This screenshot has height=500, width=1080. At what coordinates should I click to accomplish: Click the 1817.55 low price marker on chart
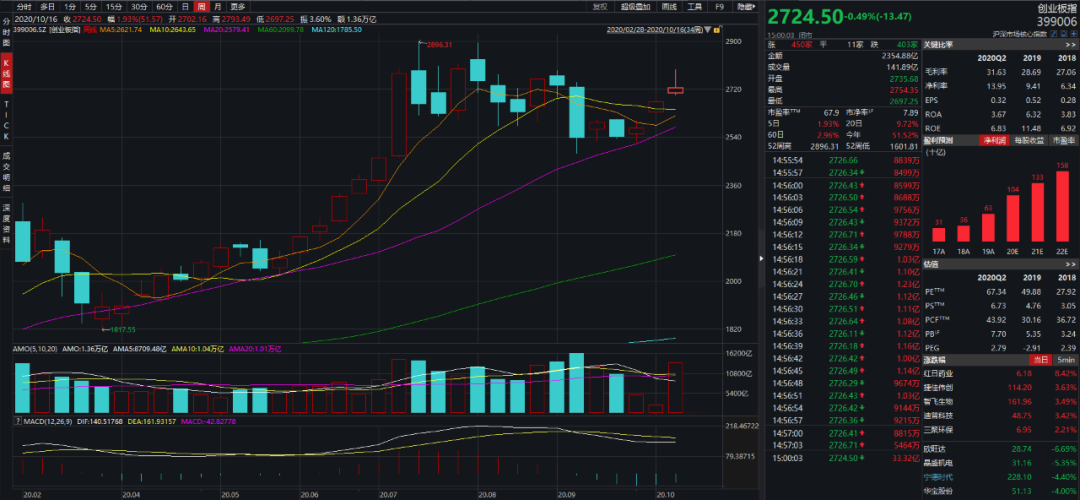click(x=121, y=330)
